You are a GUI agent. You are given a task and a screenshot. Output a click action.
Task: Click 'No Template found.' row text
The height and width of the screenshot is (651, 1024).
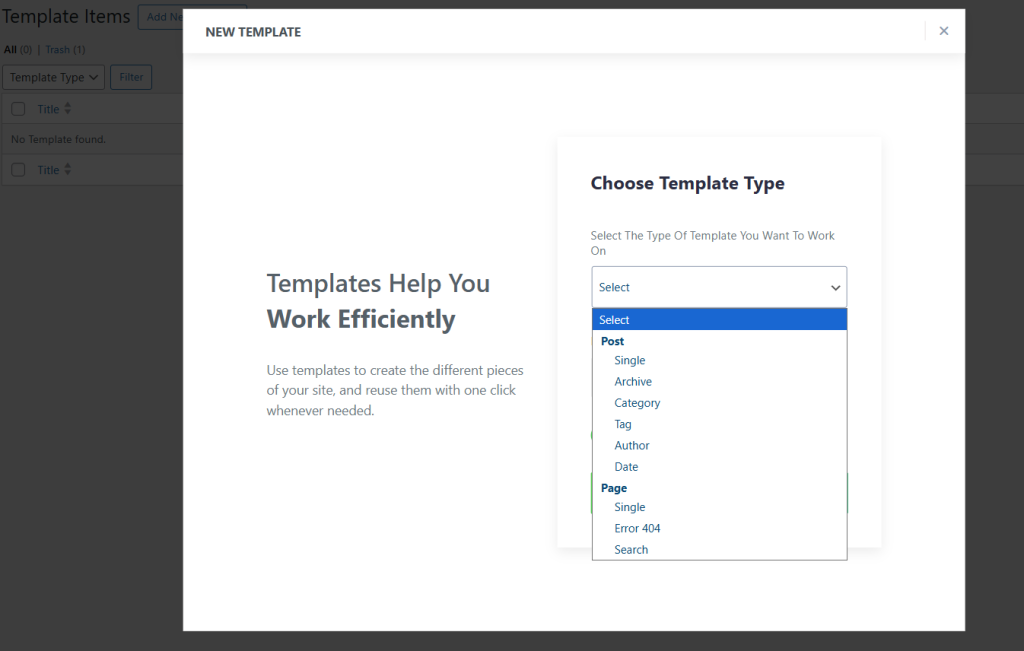coord(58,139)
